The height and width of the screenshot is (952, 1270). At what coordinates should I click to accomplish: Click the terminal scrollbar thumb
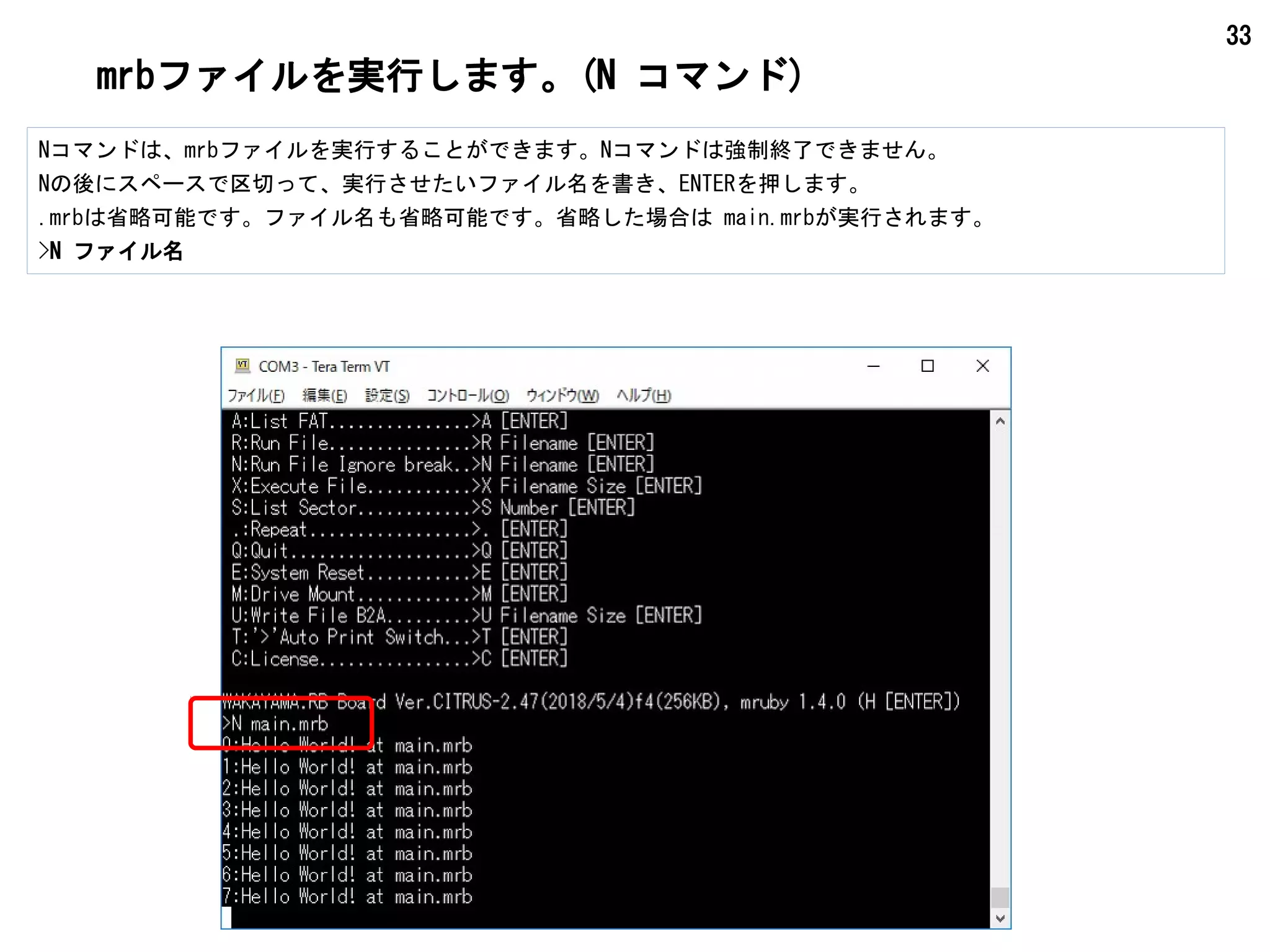pos(1000,897)
